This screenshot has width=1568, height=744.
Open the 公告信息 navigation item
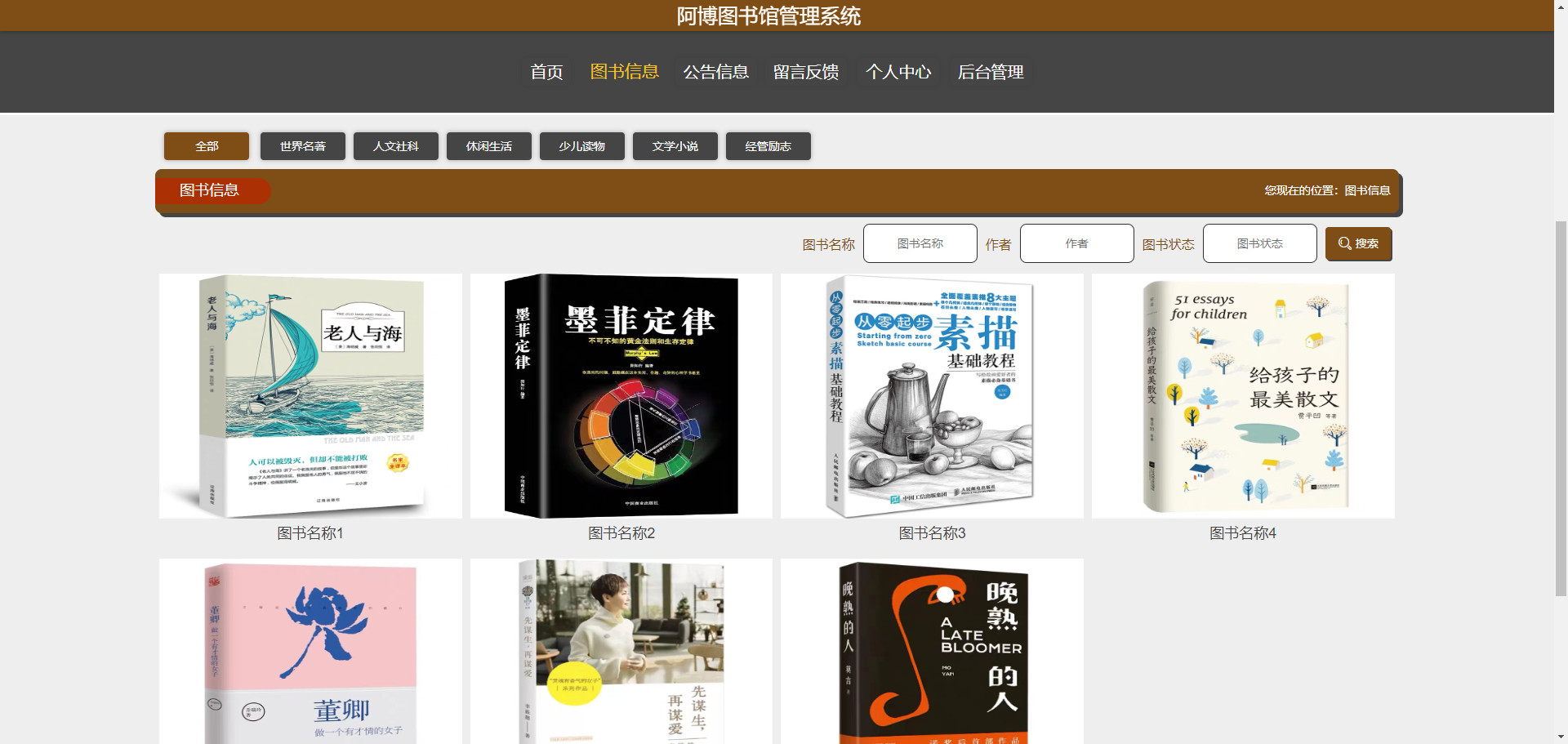coord(715,72)
